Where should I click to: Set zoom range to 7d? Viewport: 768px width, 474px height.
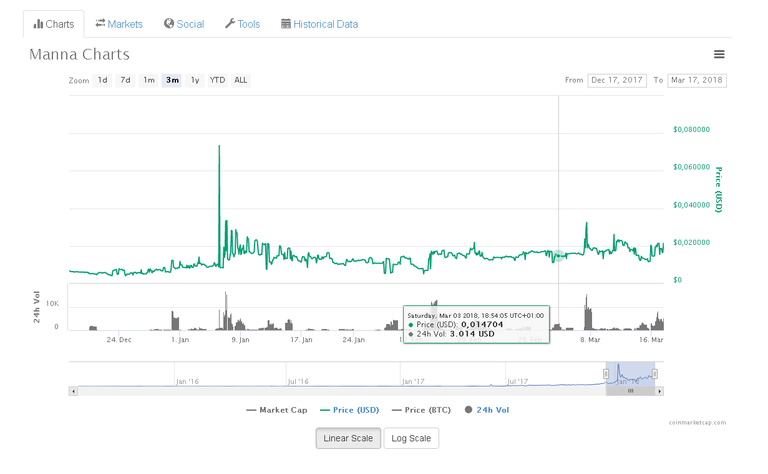pos(125,80)
